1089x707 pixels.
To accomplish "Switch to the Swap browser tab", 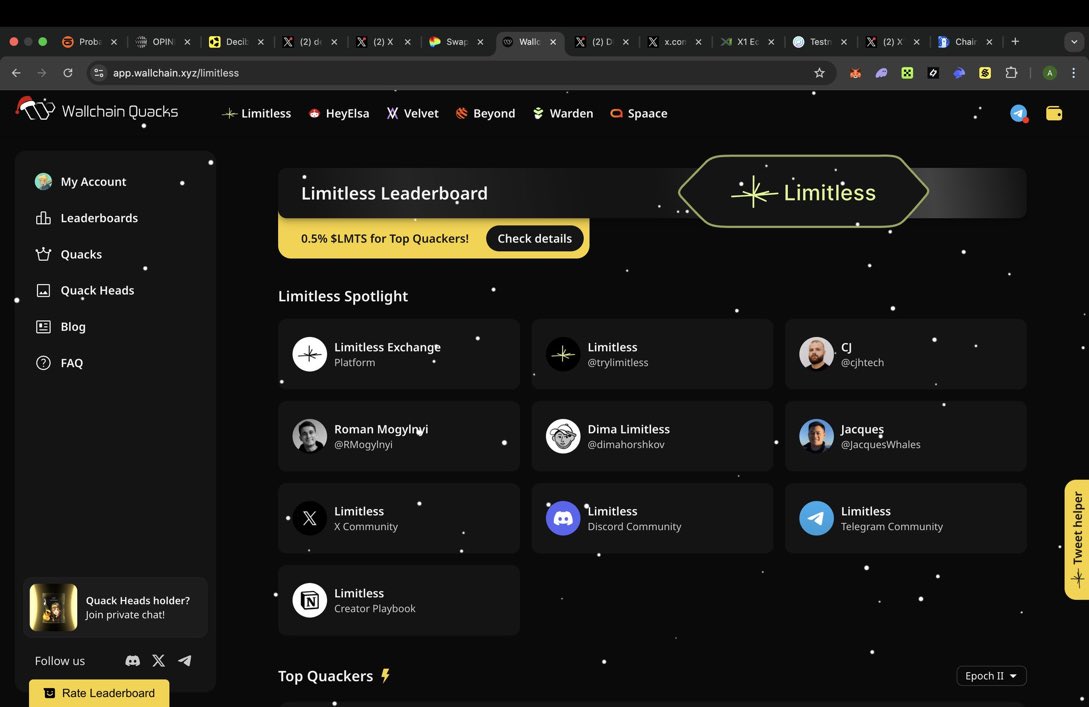I will coord(455,42).
